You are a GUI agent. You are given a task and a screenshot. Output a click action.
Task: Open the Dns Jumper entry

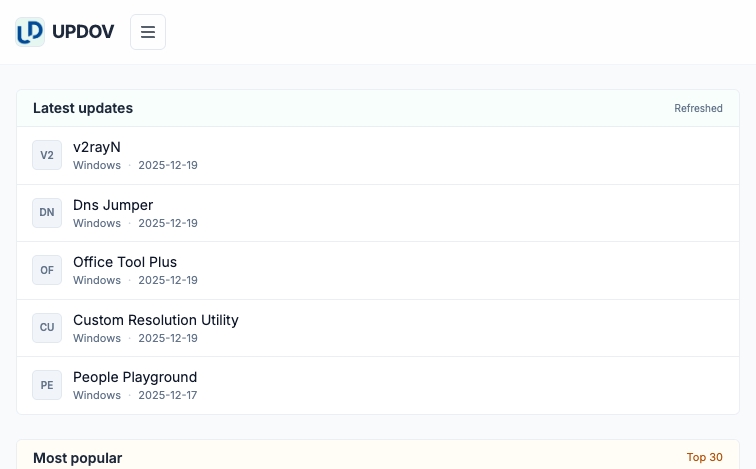point(378,213)
